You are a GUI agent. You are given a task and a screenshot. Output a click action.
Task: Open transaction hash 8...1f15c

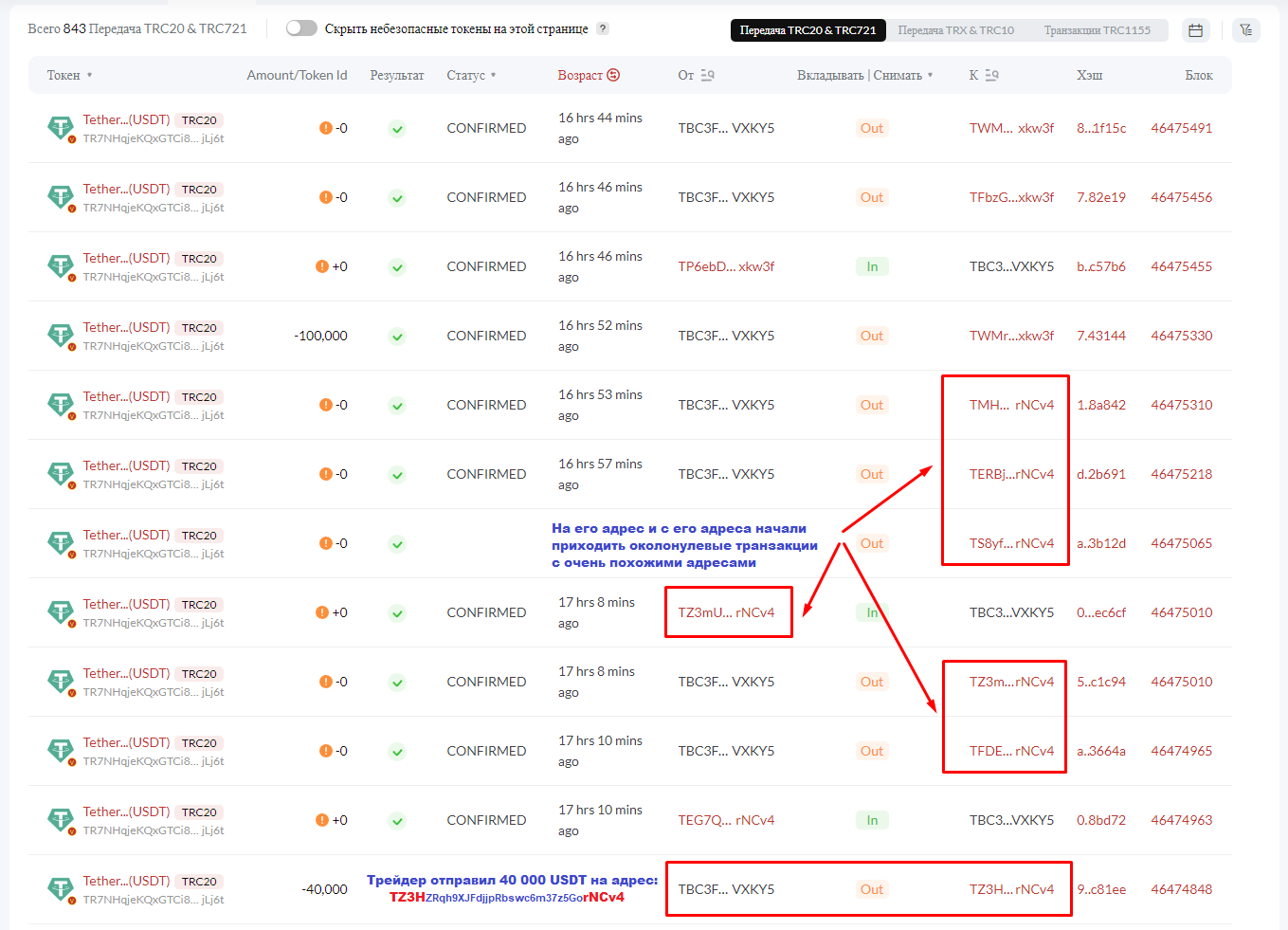tap(1101, 128)
